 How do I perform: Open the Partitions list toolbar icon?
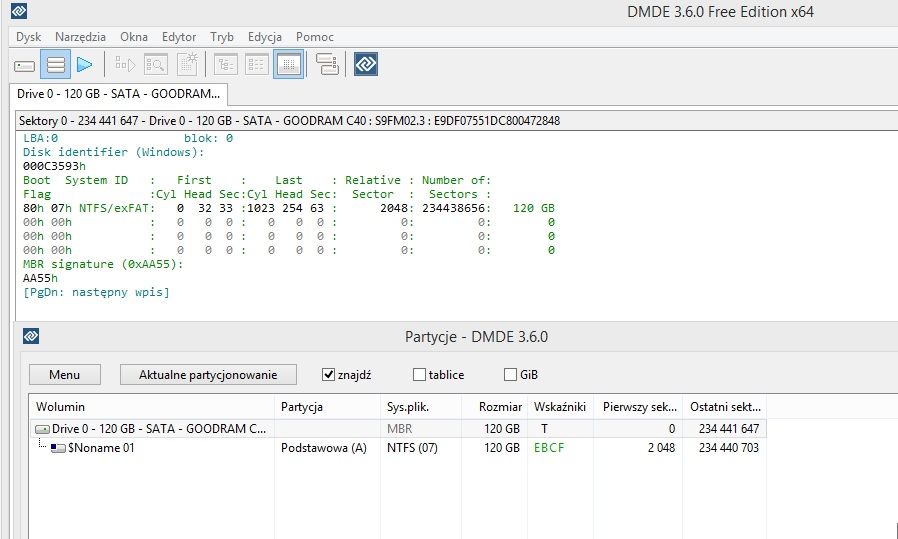pos(56,64)
